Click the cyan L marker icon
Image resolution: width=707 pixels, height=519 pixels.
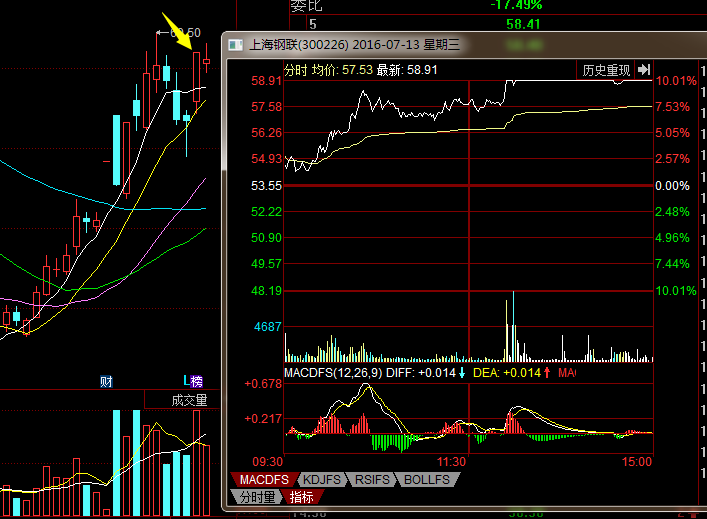point(185,381)
